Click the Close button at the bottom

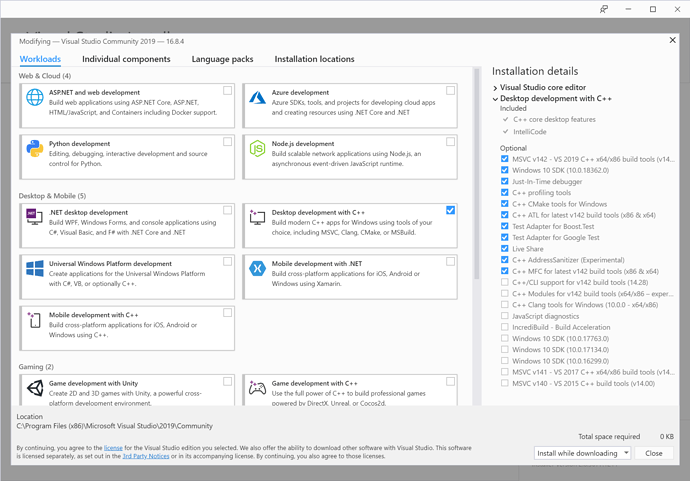click(x=653, y=453)
